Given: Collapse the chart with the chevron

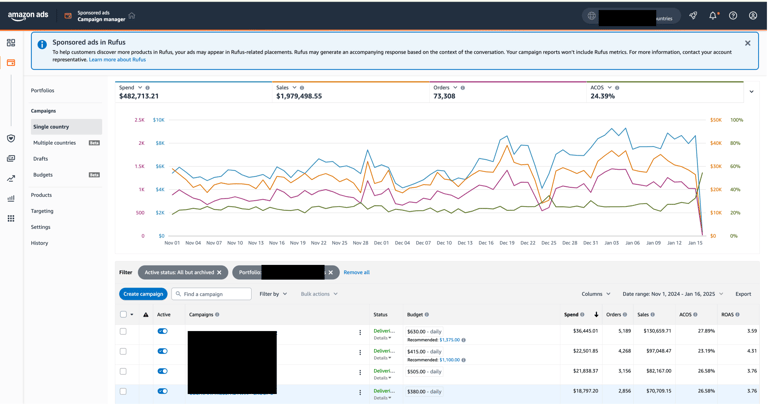Looking at the screenshot, I should pyautogui.click(x=751, y=92).
